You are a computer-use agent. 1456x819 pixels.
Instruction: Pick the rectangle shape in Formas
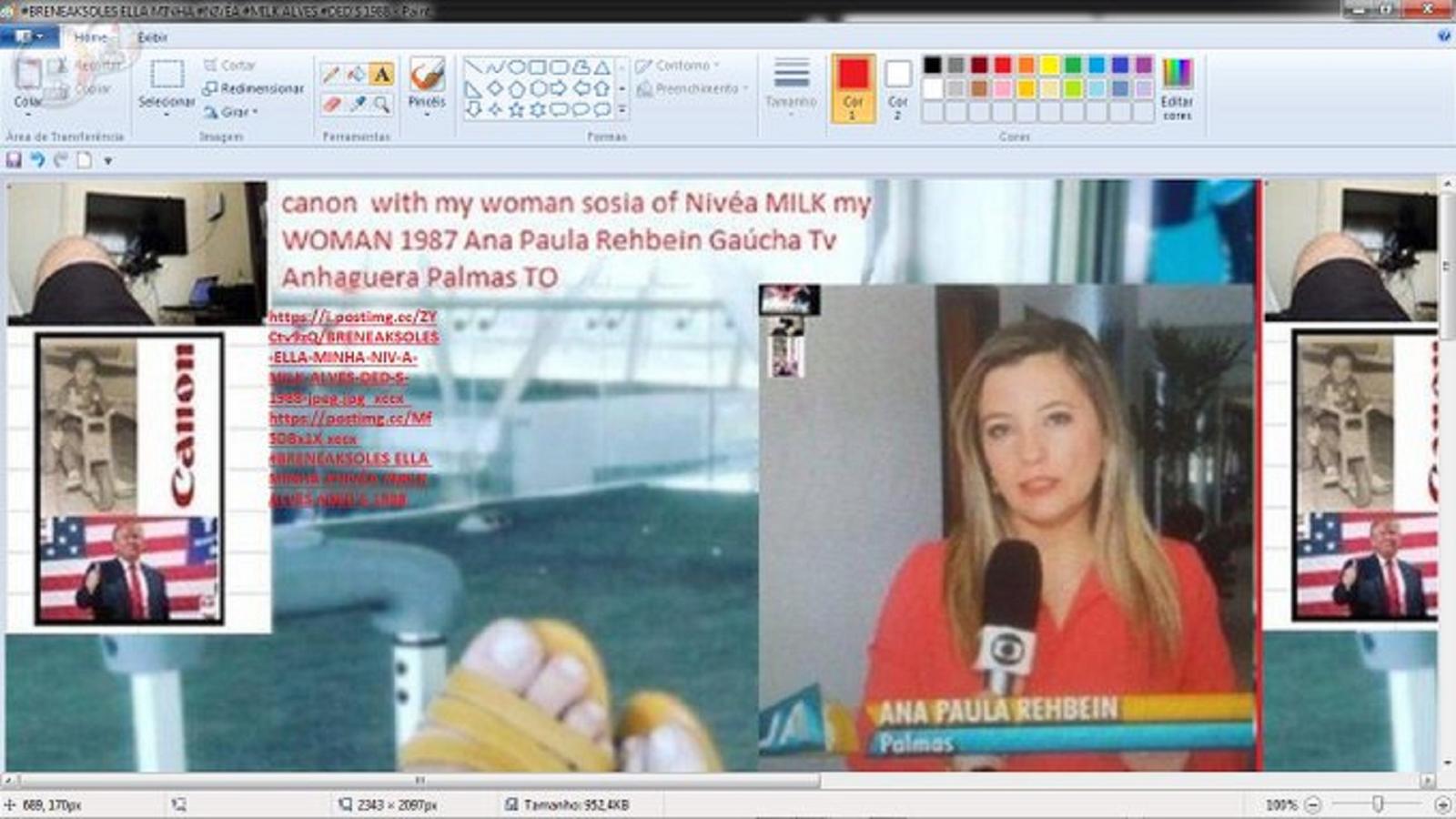[x=538, y=67]
